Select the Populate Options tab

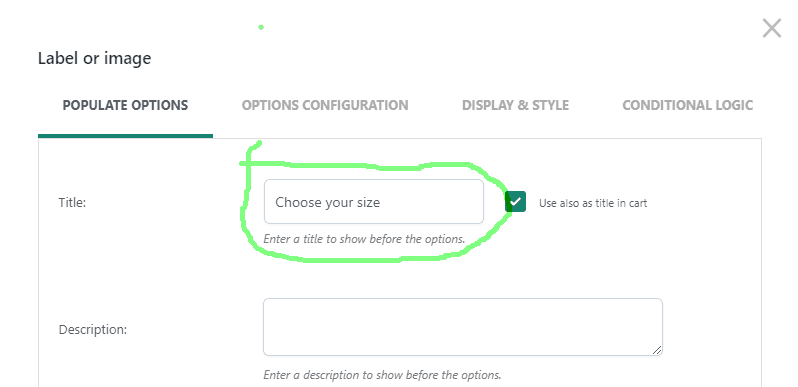(x=125, y=105)
